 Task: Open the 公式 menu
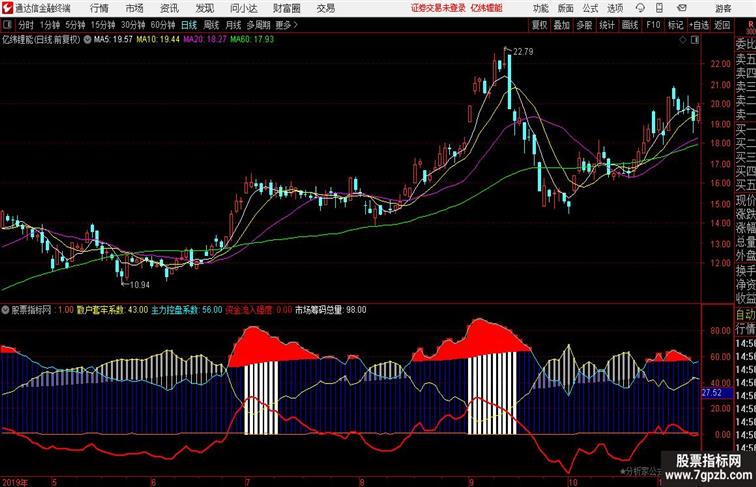pos(590,8)
